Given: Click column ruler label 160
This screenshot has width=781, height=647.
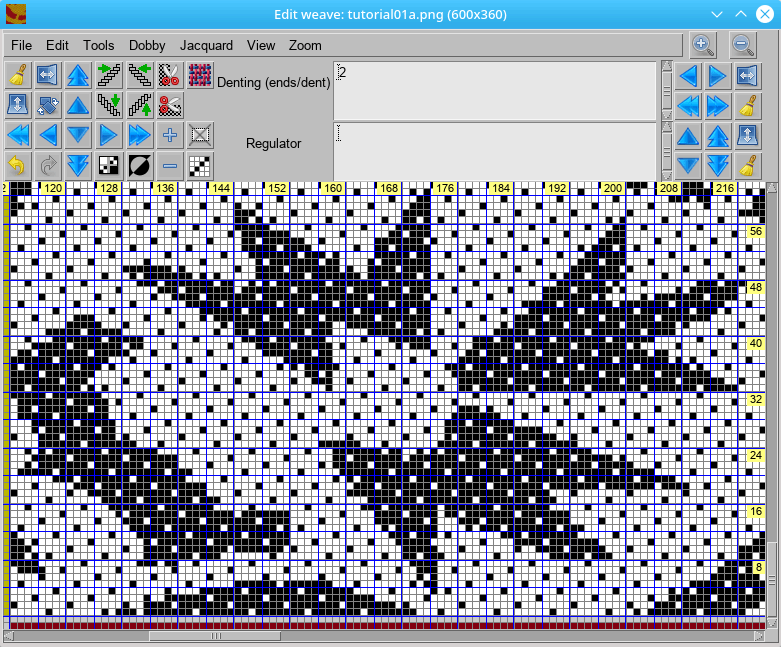Looking at the screenshot, I should (333, 188).
